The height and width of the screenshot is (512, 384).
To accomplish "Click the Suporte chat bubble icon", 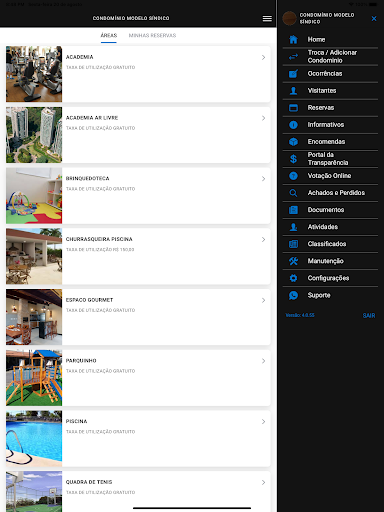I will (x=293, y=295).
